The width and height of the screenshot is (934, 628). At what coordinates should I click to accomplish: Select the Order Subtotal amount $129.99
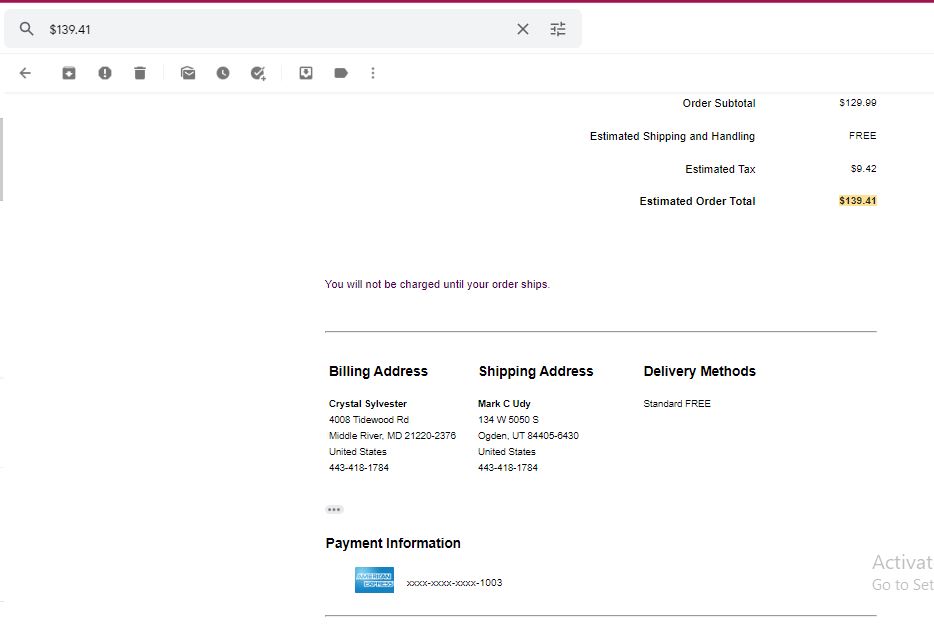point(858,102)
